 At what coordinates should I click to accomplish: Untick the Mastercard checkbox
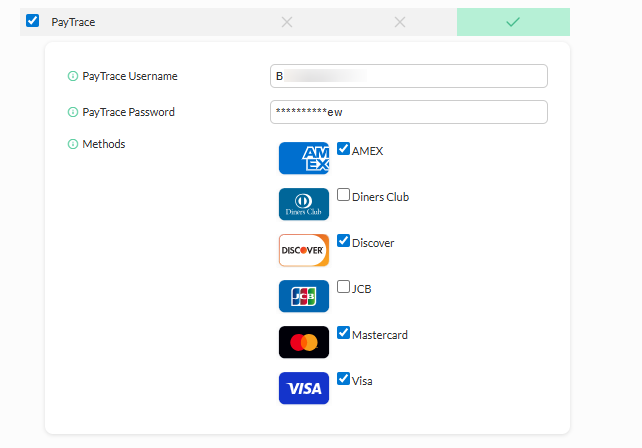[344, 333]
